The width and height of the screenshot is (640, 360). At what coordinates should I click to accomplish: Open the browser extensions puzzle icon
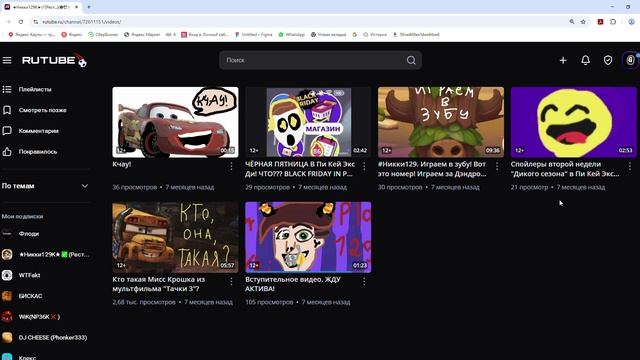(613, 22)
